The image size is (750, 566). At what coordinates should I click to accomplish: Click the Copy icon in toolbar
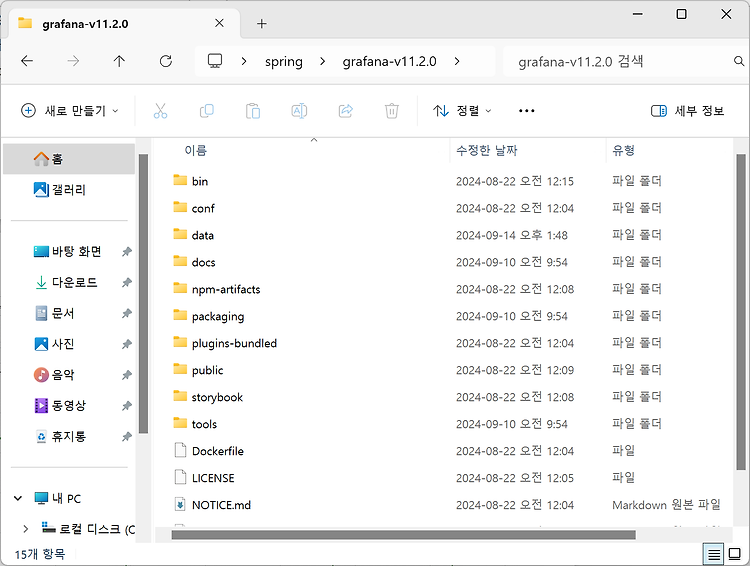click(207, 111)
